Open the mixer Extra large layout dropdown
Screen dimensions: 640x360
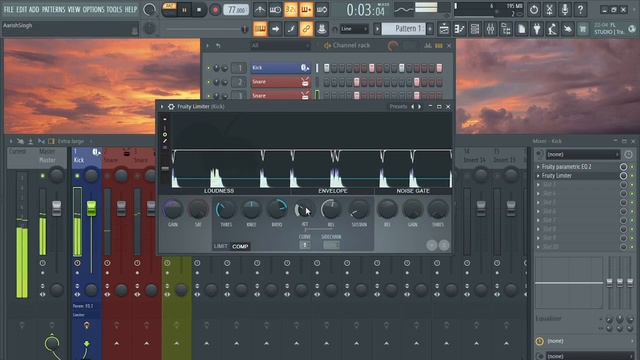click(74, 141)
